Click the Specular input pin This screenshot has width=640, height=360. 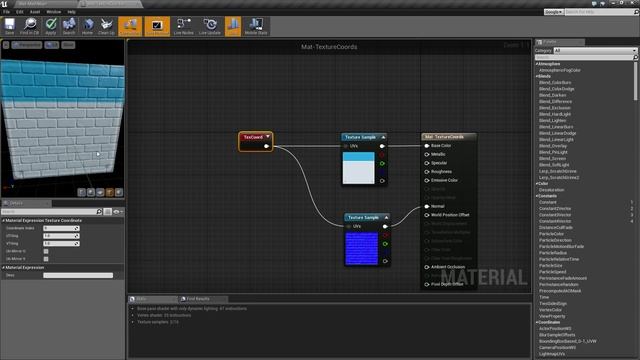pyautogui.click(x=427, y=163)
